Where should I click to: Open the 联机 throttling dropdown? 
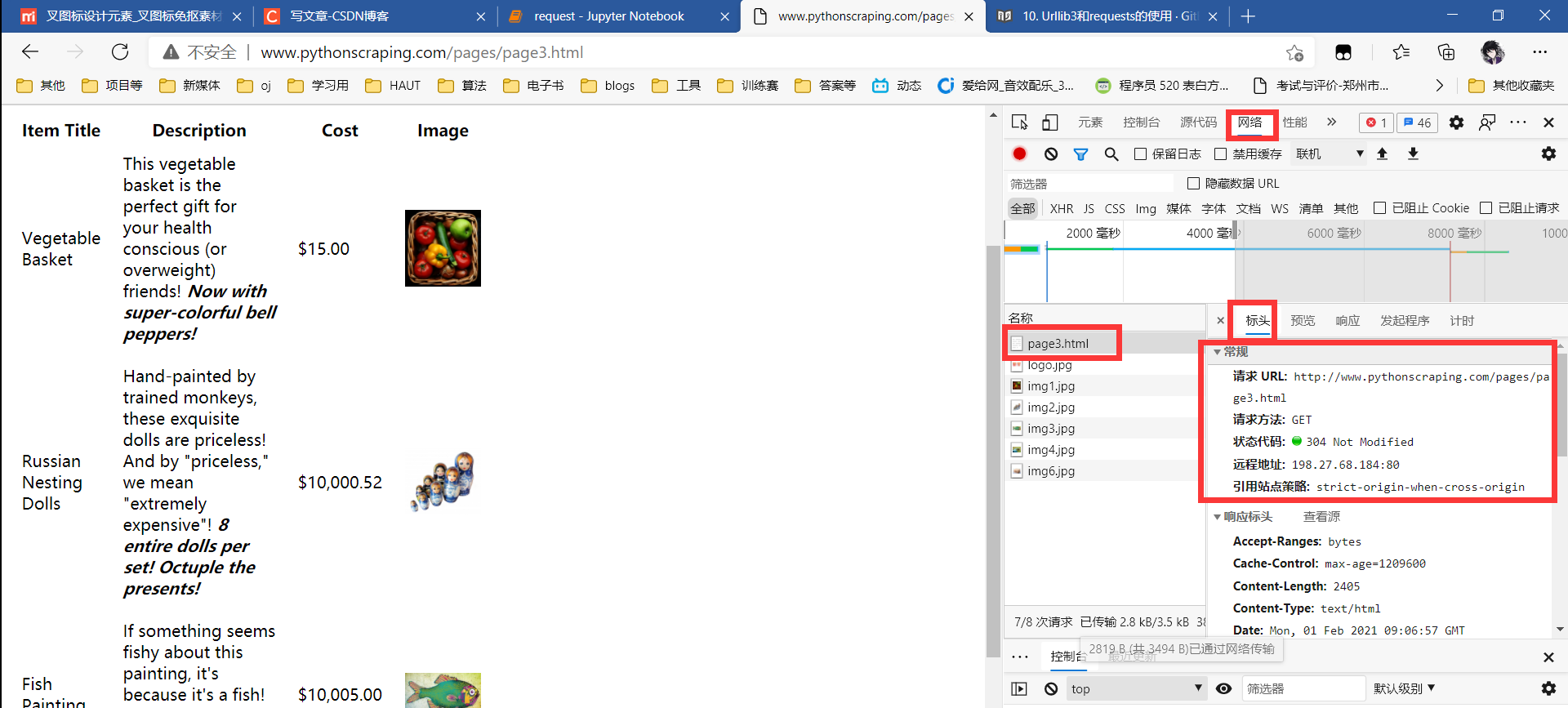(1330, 154)
